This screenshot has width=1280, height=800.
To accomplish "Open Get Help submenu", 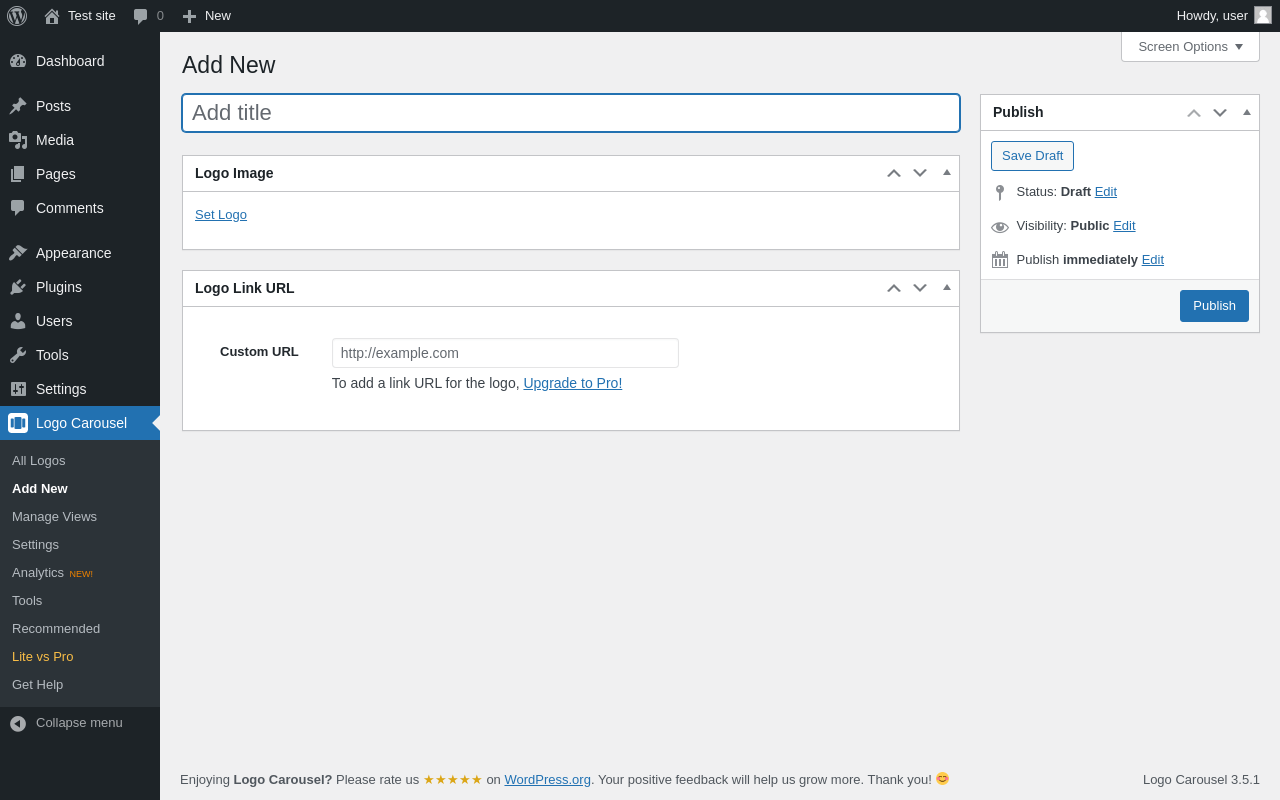I will 80,685.
